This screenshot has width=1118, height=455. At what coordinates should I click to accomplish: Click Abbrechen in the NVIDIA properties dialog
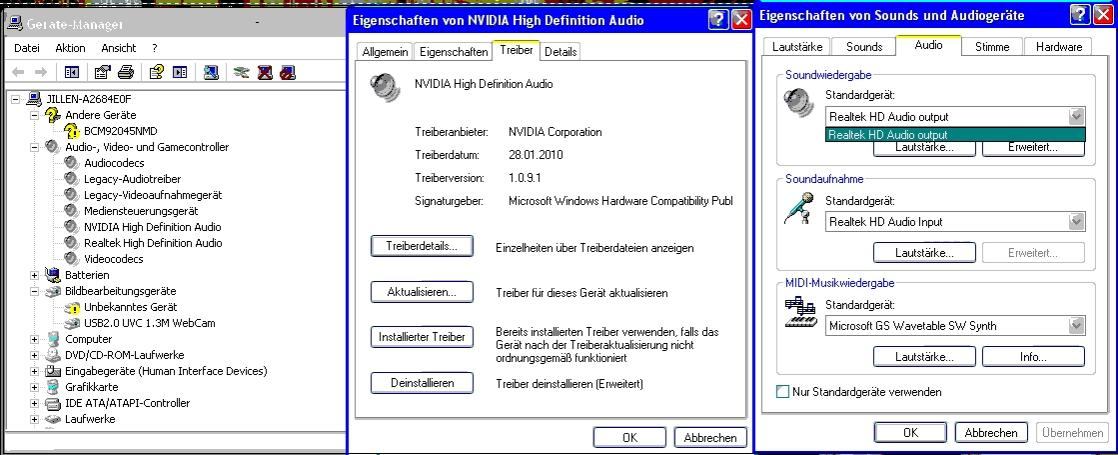[x=710, y=437]
